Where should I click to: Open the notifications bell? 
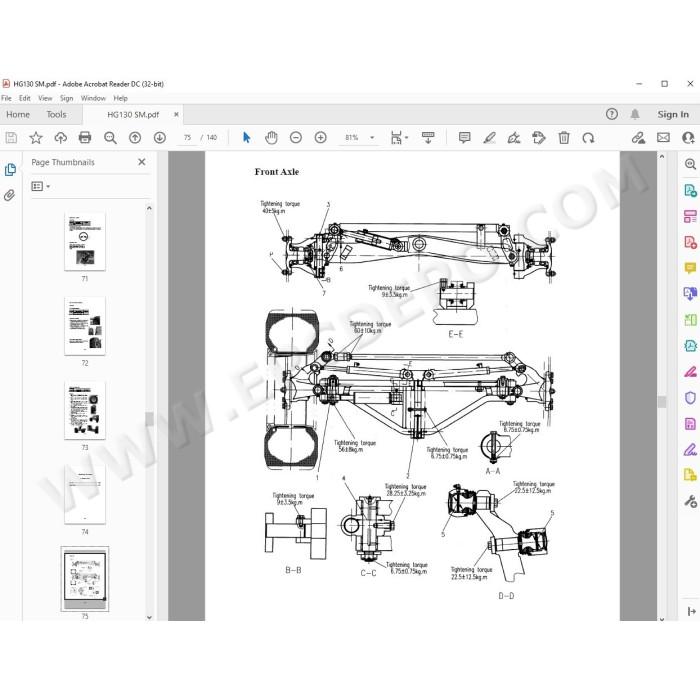(x=635, y=114)
